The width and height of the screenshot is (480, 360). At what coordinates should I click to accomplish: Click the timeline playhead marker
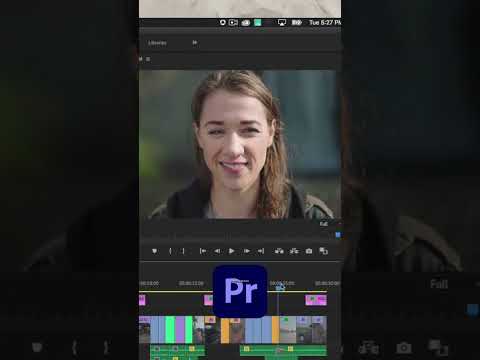[280, 287]
